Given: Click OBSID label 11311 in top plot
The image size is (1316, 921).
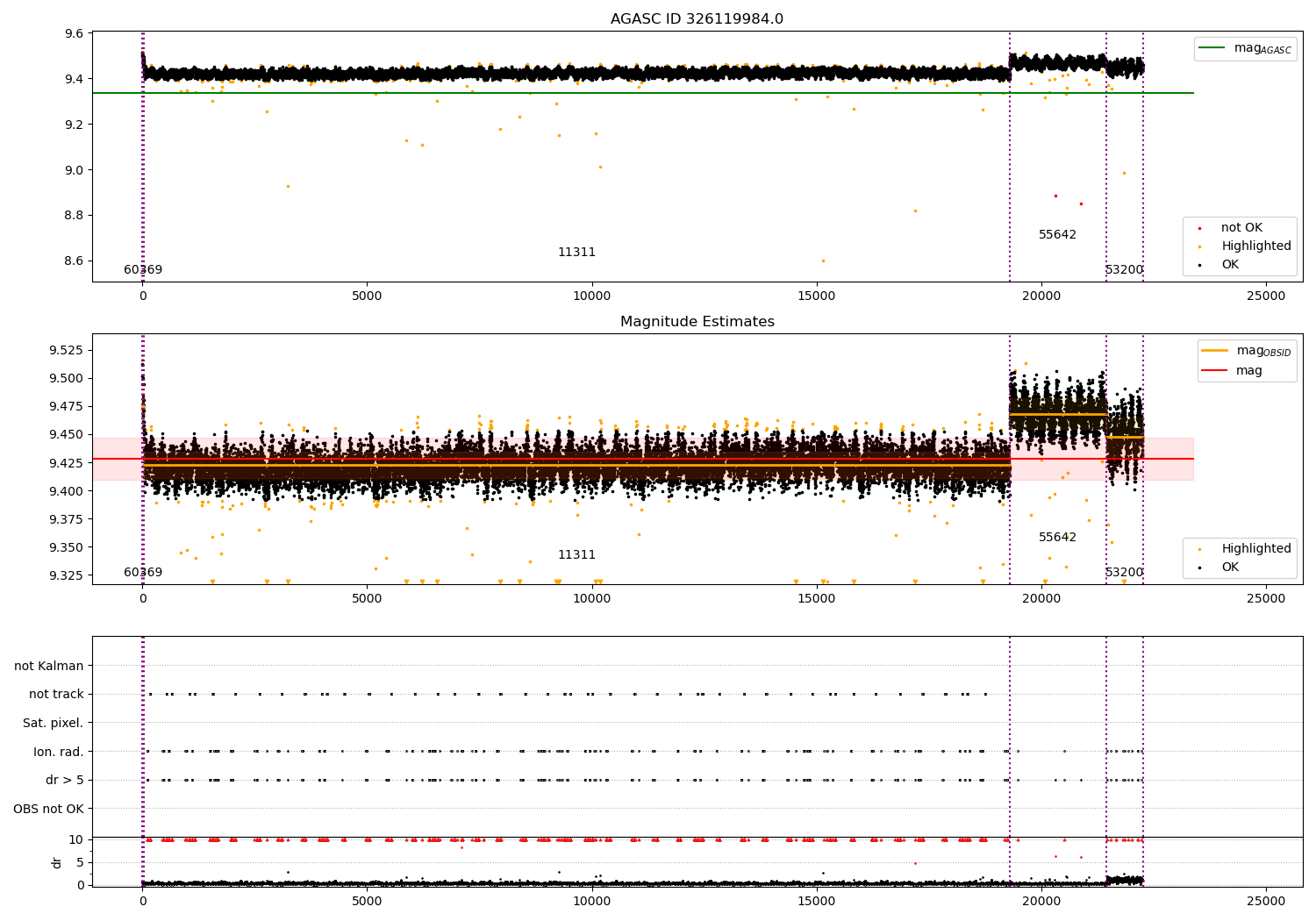Looking at the screenshot, I should tap(576, 253).
